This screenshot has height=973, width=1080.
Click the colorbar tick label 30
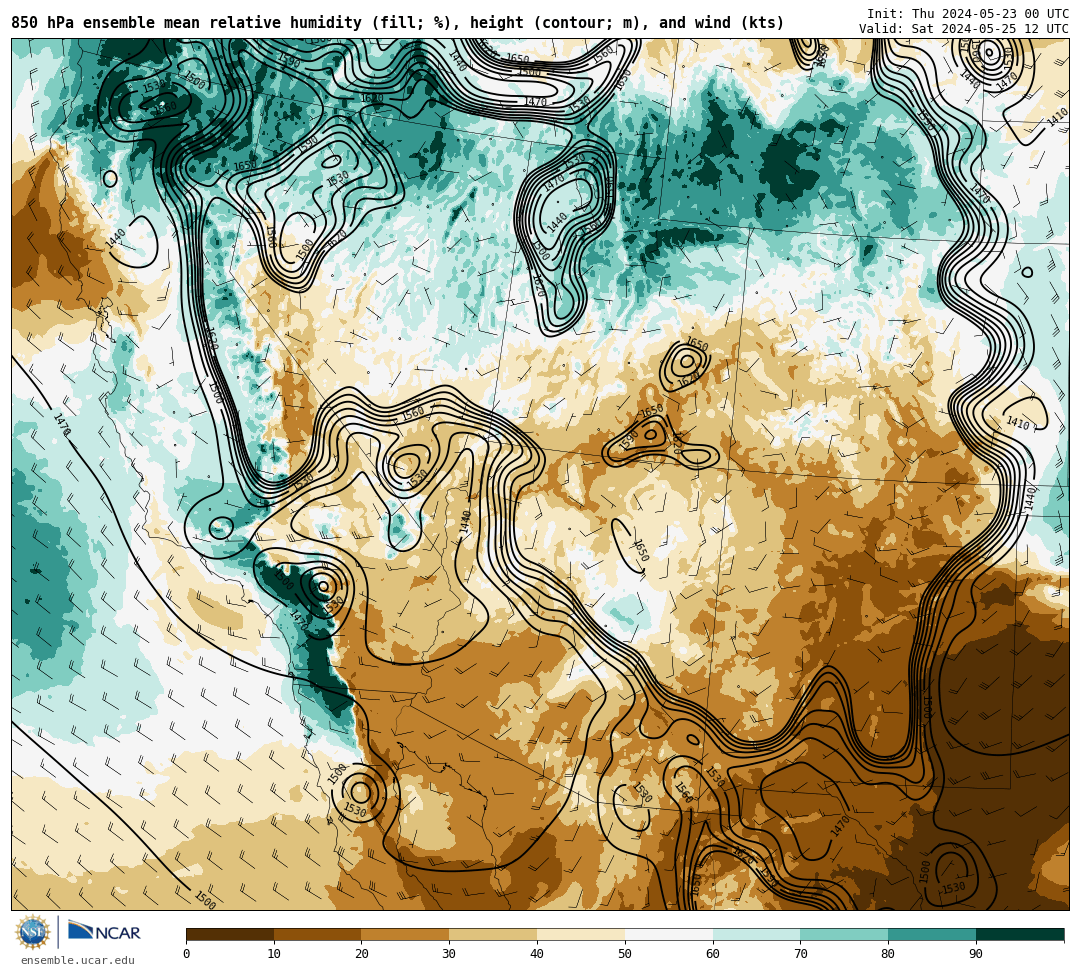coord(449,954)
